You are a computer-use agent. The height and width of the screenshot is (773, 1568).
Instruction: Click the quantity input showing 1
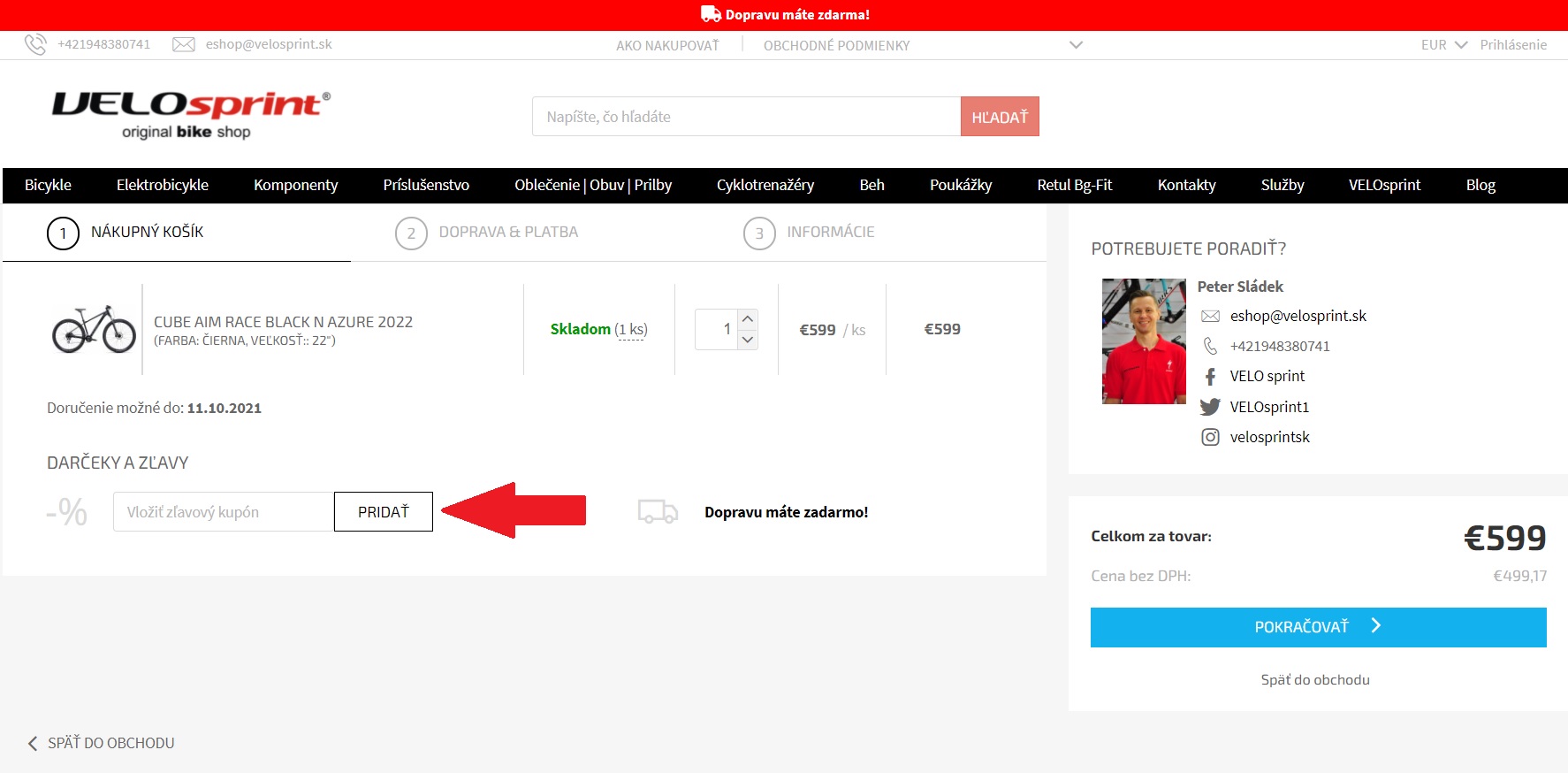pos(716,329)
